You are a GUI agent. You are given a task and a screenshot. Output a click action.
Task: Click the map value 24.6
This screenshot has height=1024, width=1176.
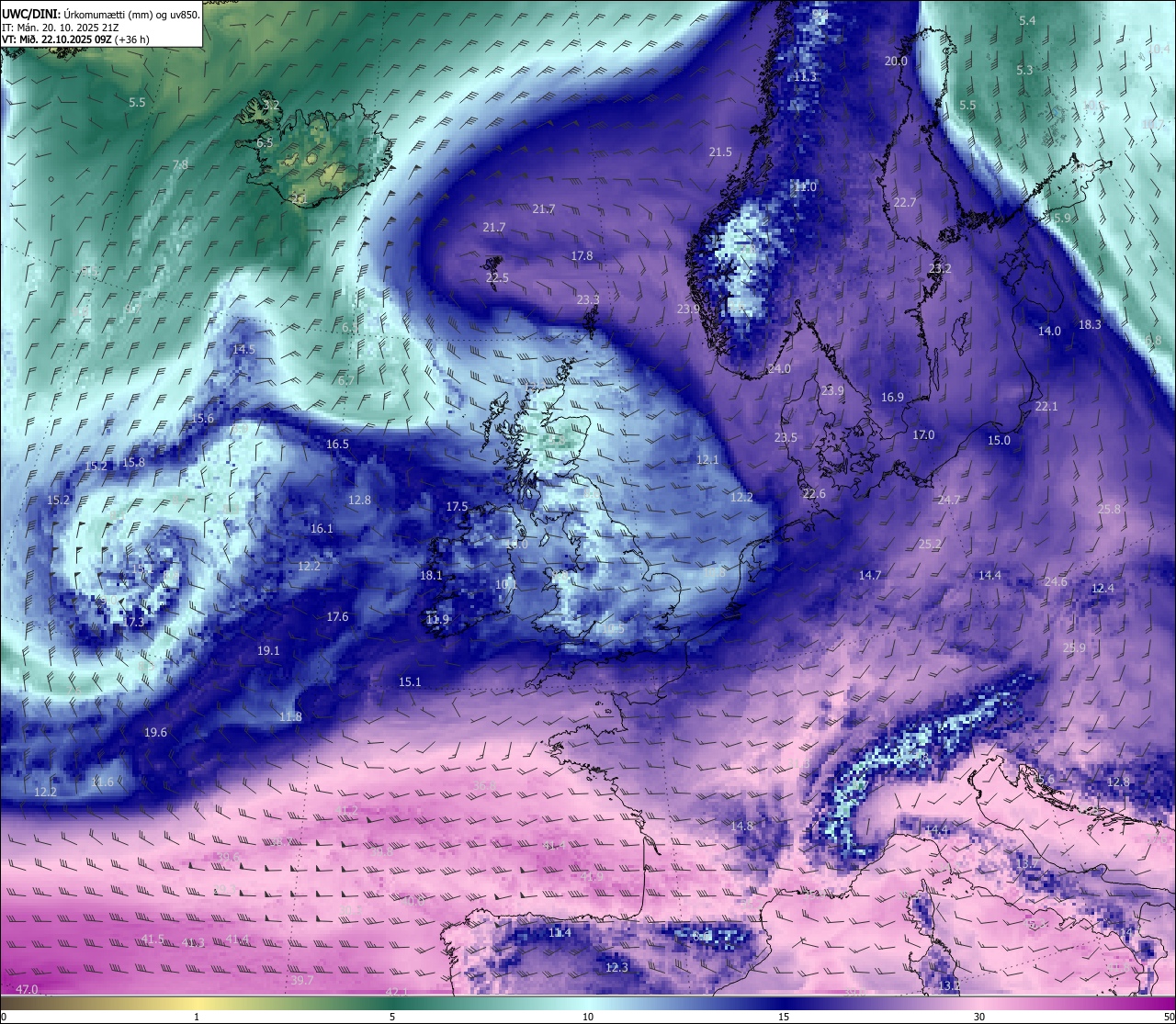(x=1056, y=582)
